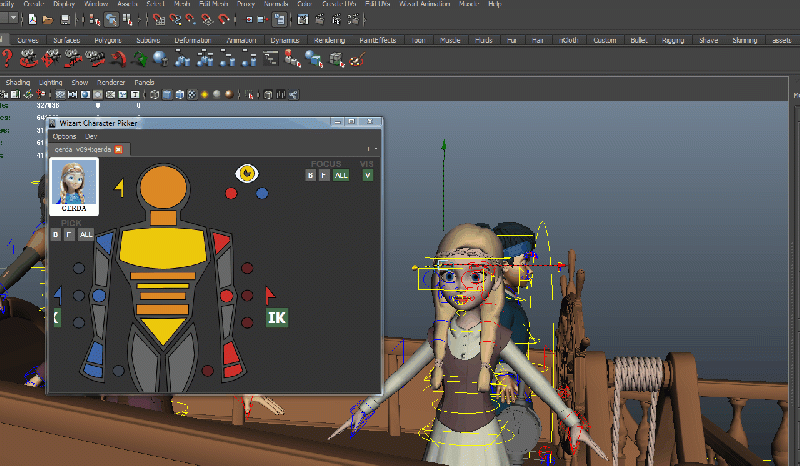
Task: Click the save scene floppy disk icon
Action: [66, 19]
